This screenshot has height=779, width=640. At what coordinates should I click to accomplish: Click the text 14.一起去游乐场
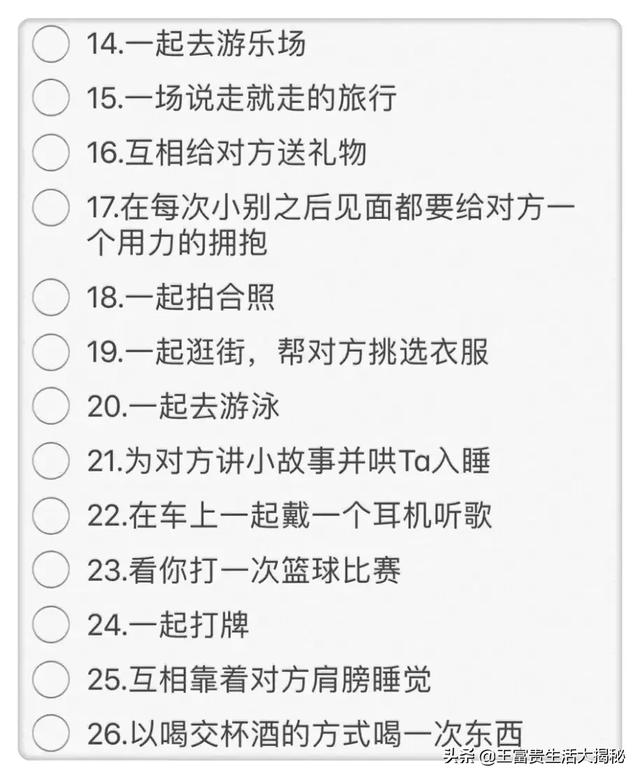click(196, 44)
